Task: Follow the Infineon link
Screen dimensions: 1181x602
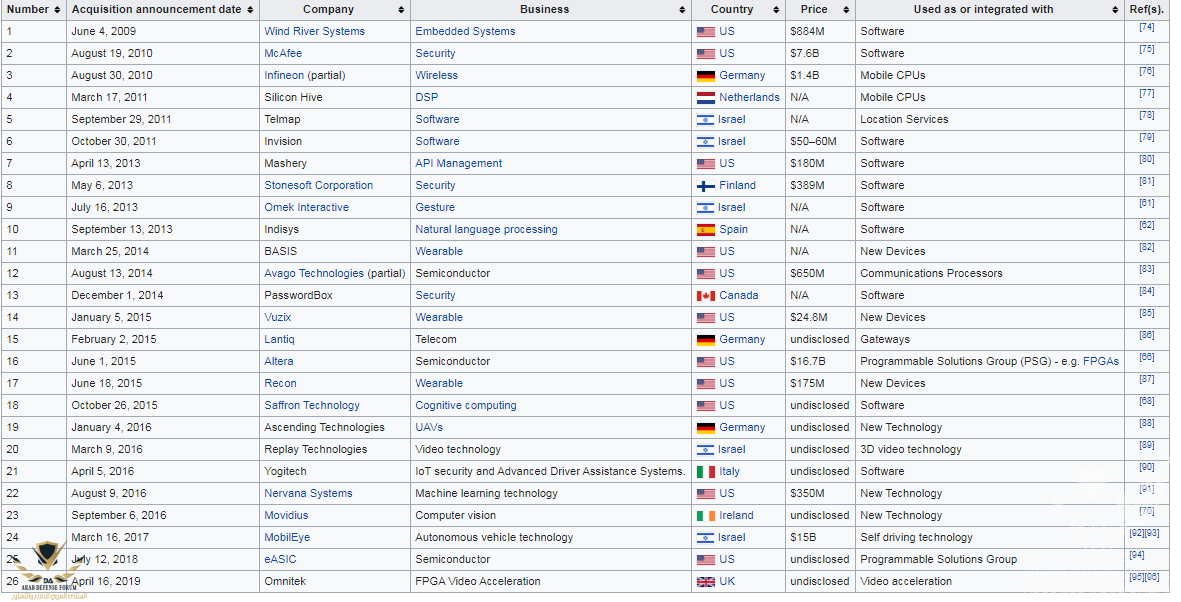Action: 284,75
